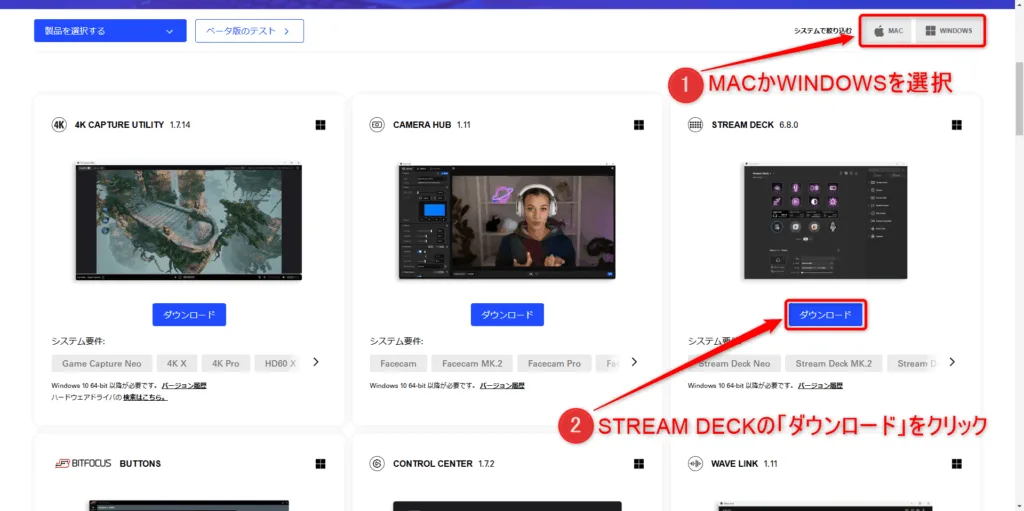Open Camera Hub バージョン履歴 link
The height and width of the screenshot is (511, 1024).
[x=502, y=386]
